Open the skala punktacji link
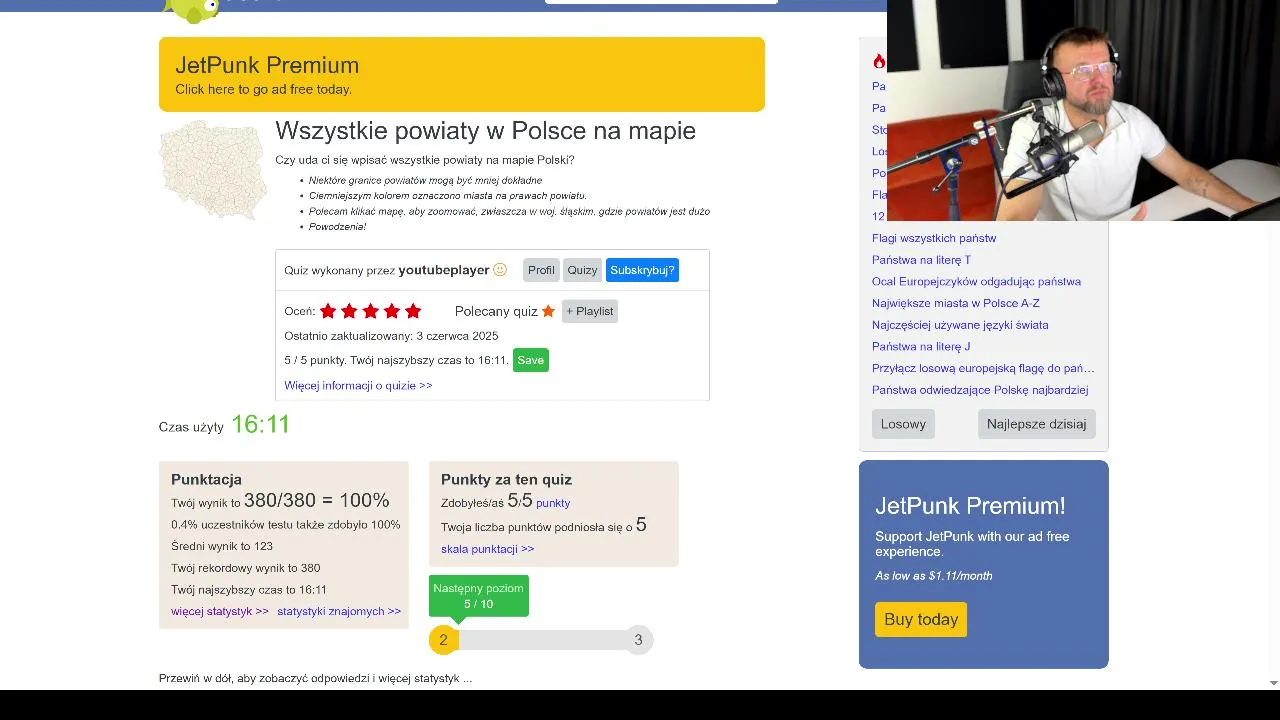 (x=488, y=549)
